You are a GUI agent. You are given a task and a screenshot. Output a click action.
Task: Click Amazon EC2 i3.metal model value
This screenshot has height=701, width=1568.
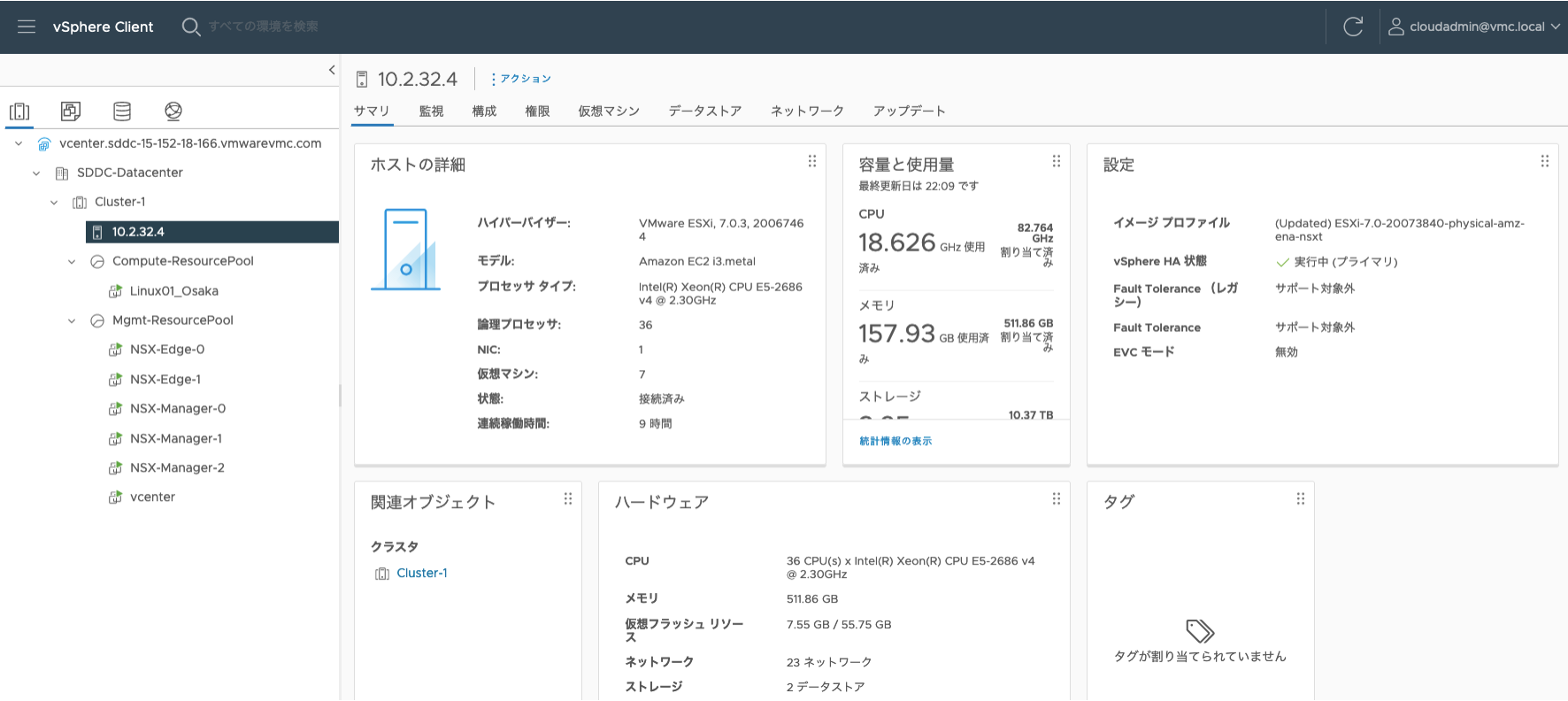point(697,261)
